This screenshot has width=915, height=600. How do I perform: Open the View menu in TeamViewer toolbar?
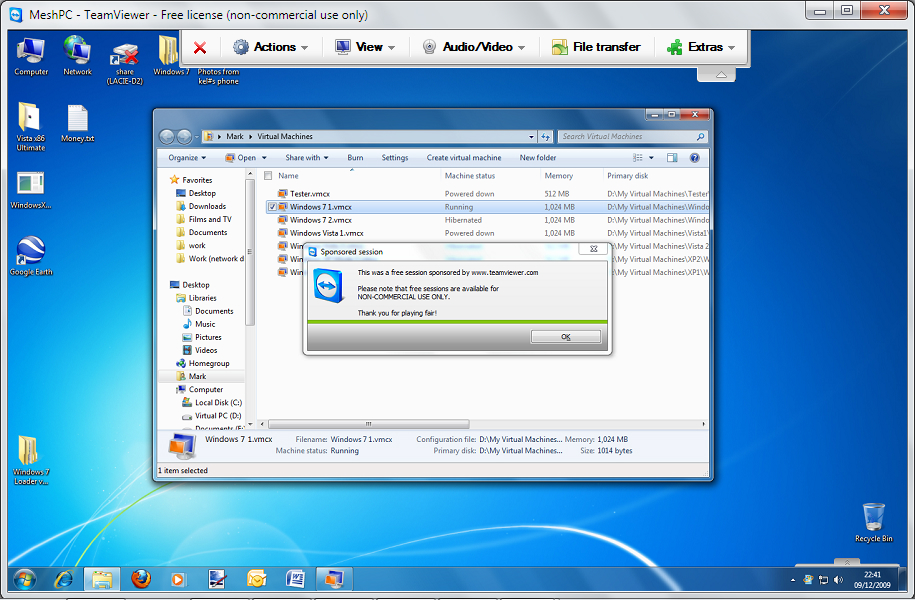pyautogui.click(x=365, y=47)
